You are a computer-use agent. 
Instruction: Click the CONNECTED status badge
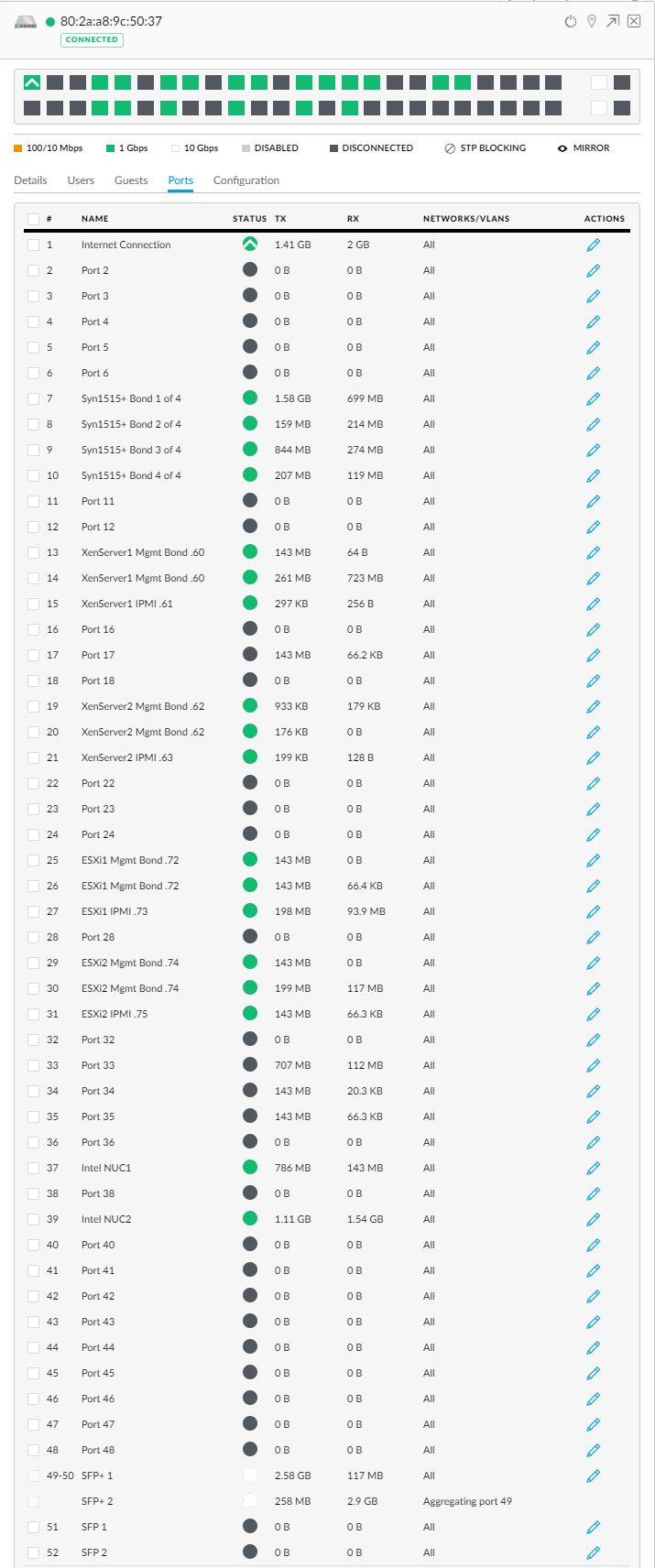[92, 39]
